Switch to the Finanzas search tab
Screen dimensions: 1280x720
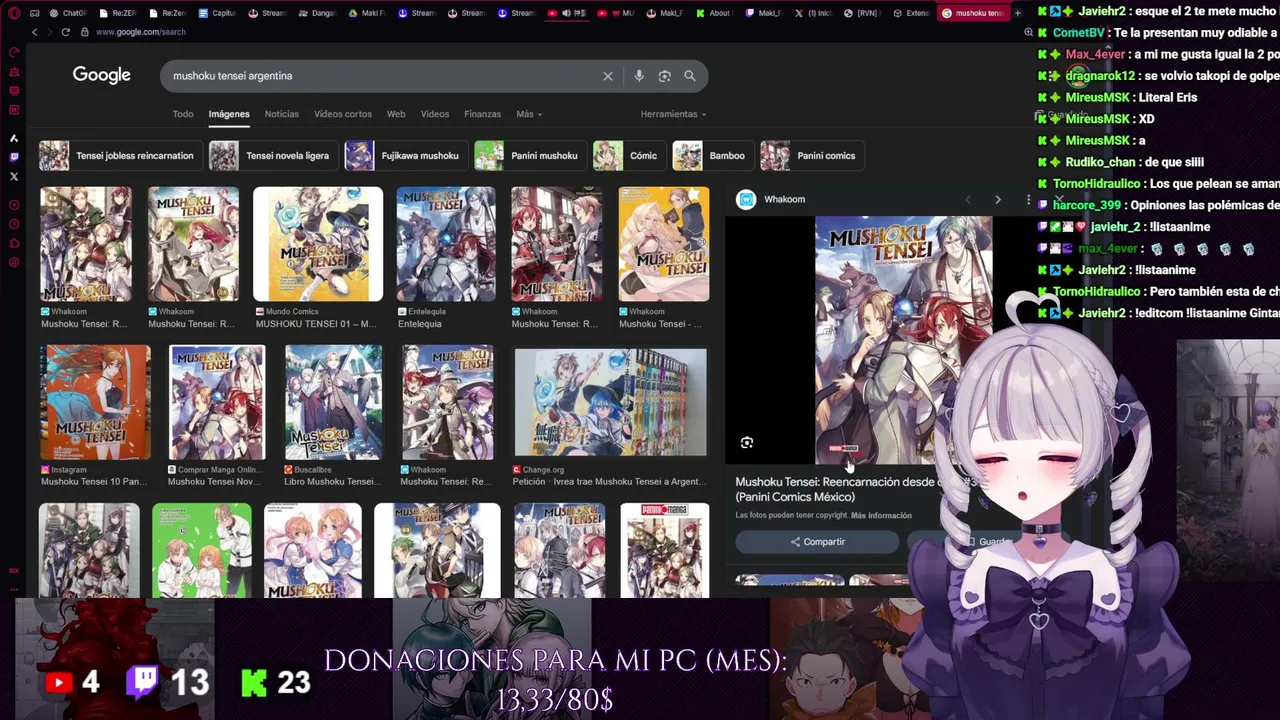pyautogui.click(x=483, y=114)
